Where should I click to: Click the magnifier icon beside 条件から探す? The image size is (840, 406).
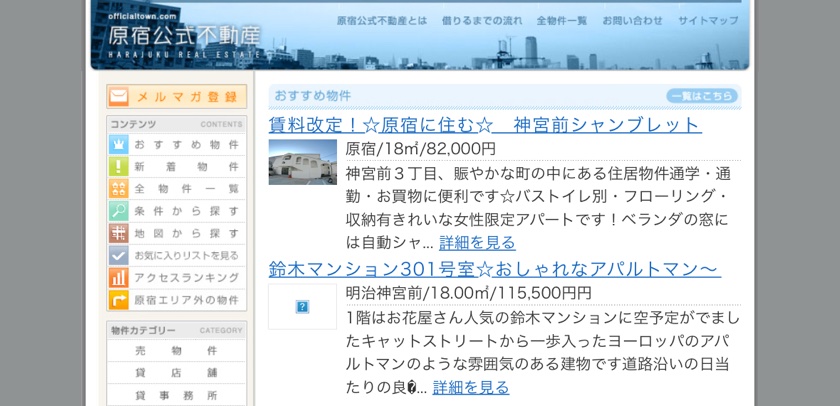click(x=119, y=211)
